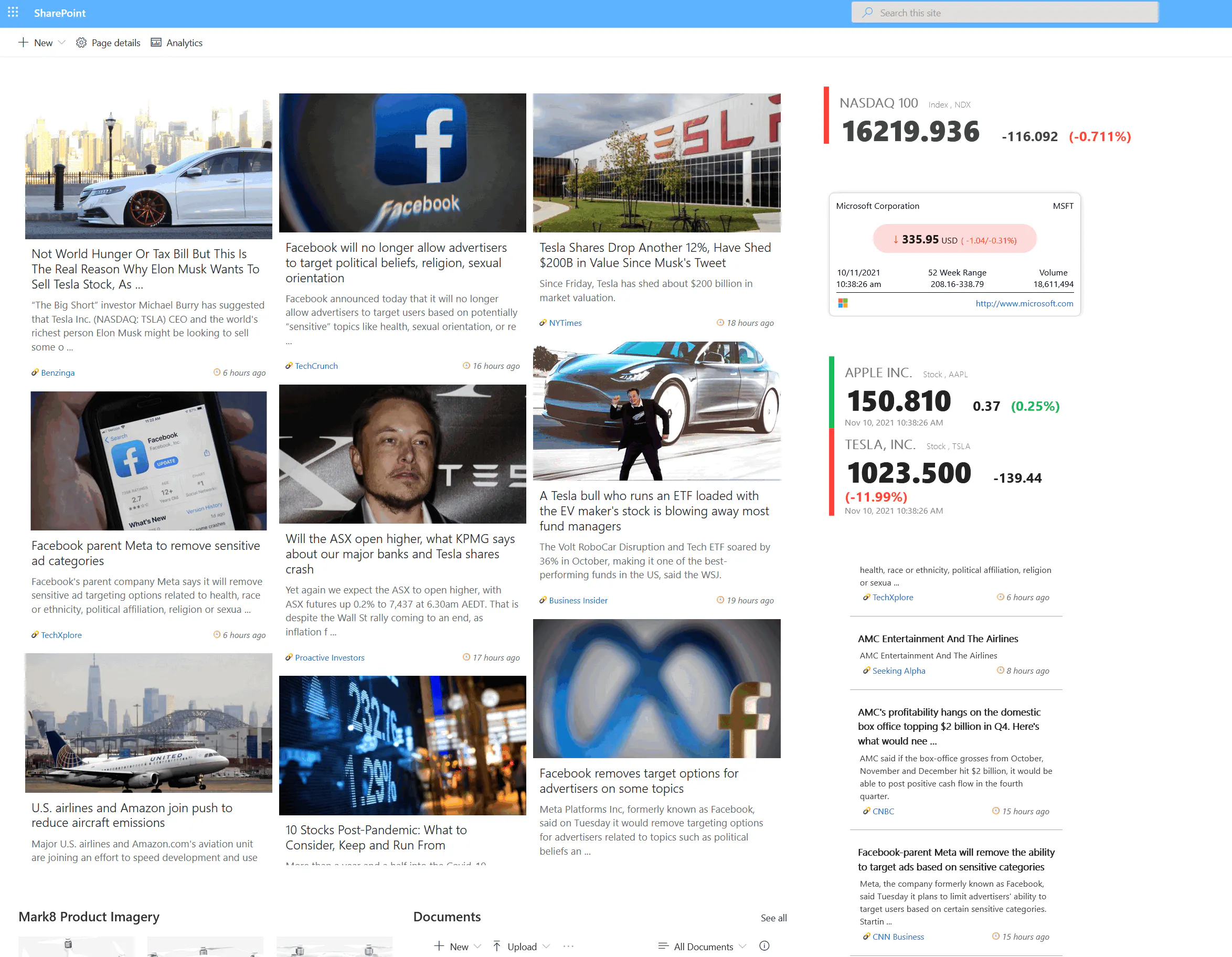Expand the top New dropdown chevron
Viewport: 1232px width, 957px height.
point(62,43)
